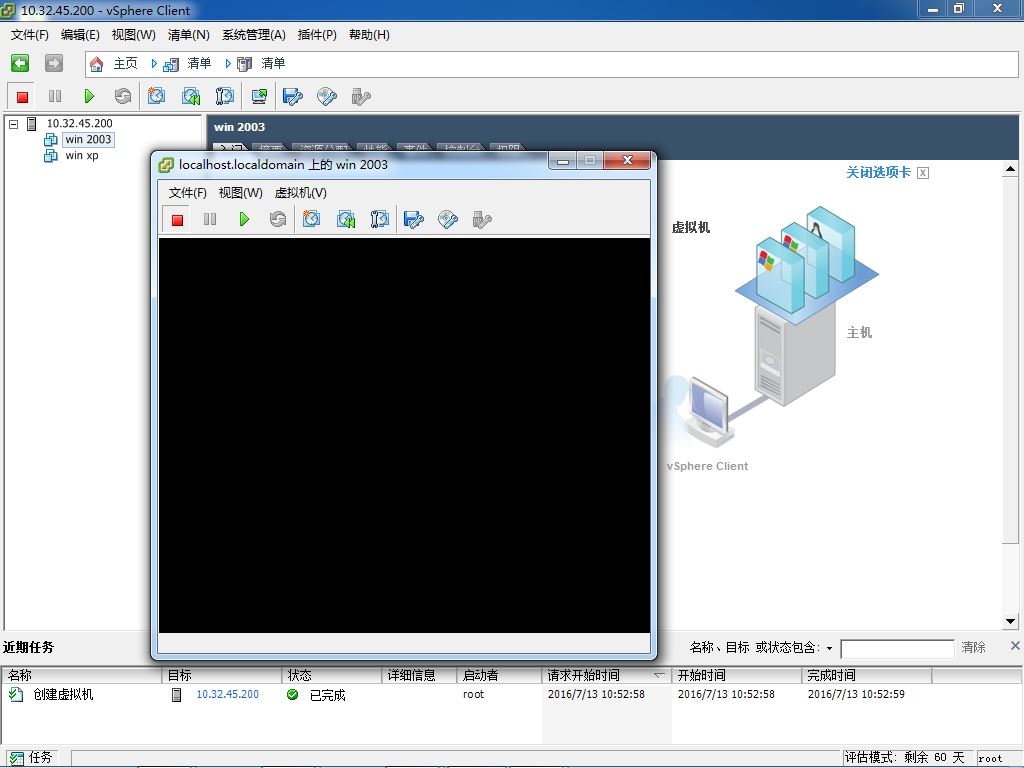Click scroll down arrow in right panel
This screenshot has width=1024, height=768.
1010,621
